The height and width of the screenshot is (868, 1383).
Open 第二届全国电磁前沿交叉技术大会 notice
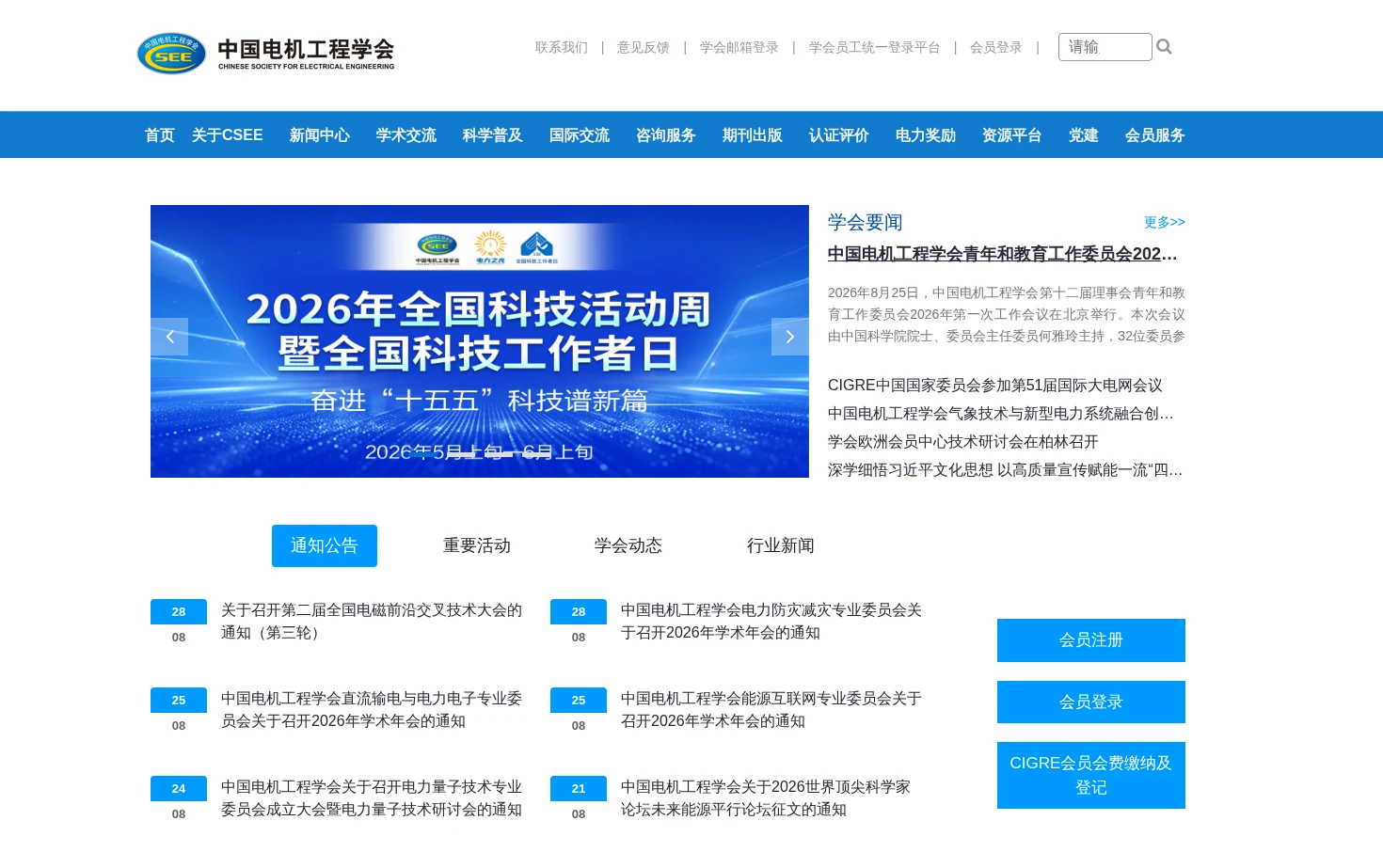[x=372, y=622]
